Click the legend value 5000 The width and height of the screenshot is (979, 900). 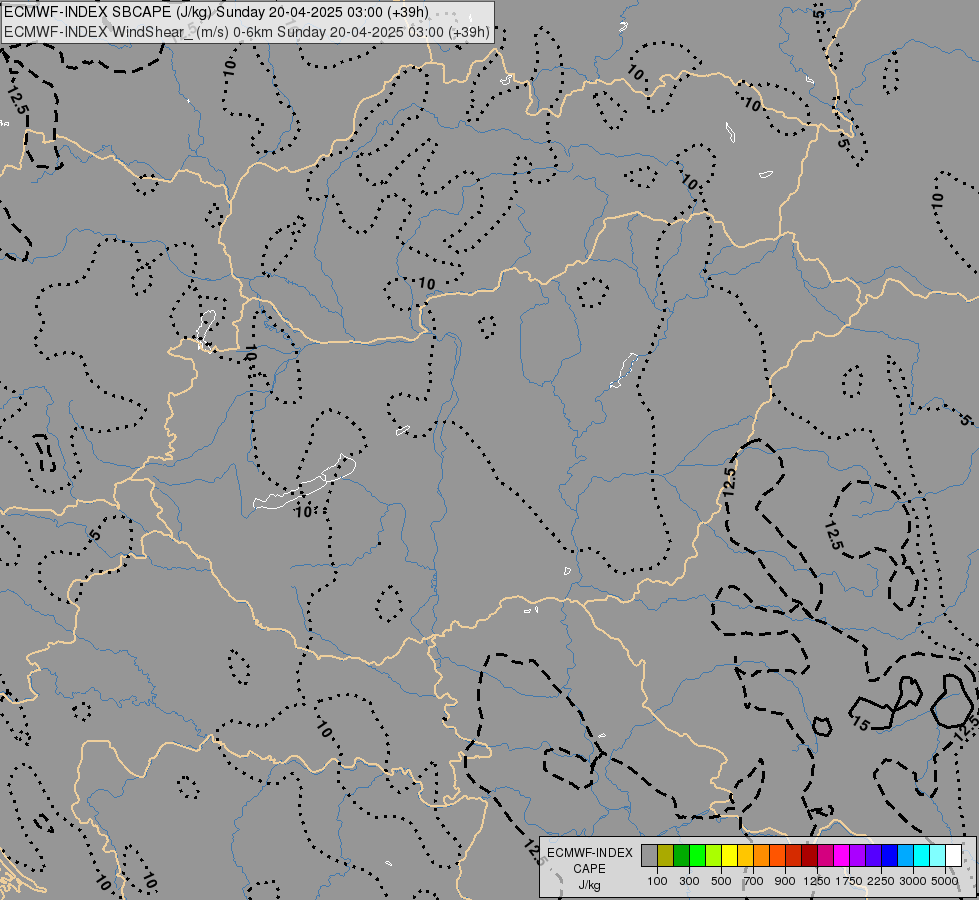(945, 881)
